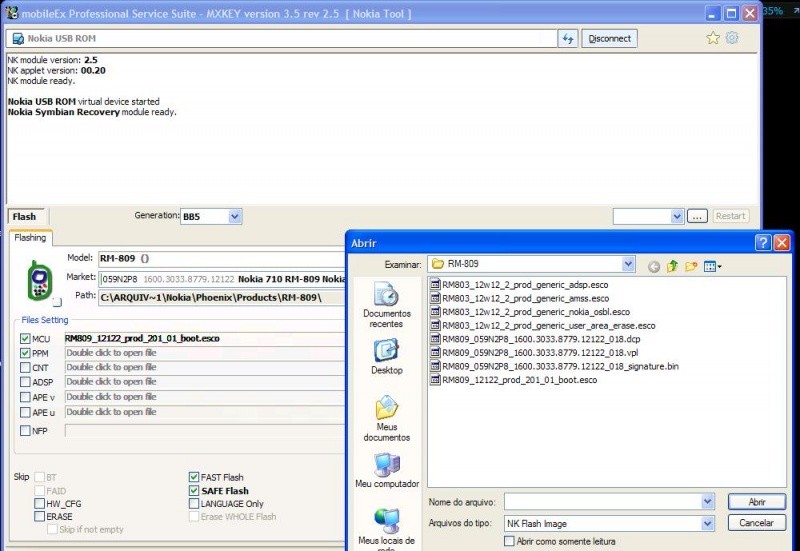Click the APE u file field
The height and width of the screenshot is (551, 800).
[x=205, y=412]
